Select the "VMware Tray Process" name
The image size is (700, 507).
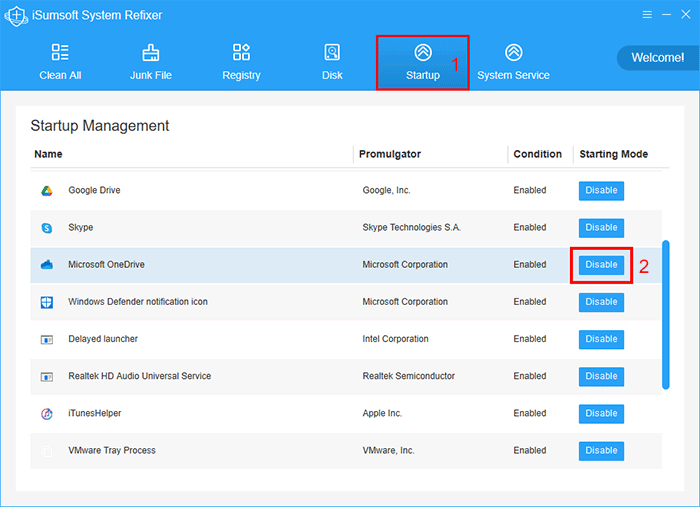[x=112, y=450]
